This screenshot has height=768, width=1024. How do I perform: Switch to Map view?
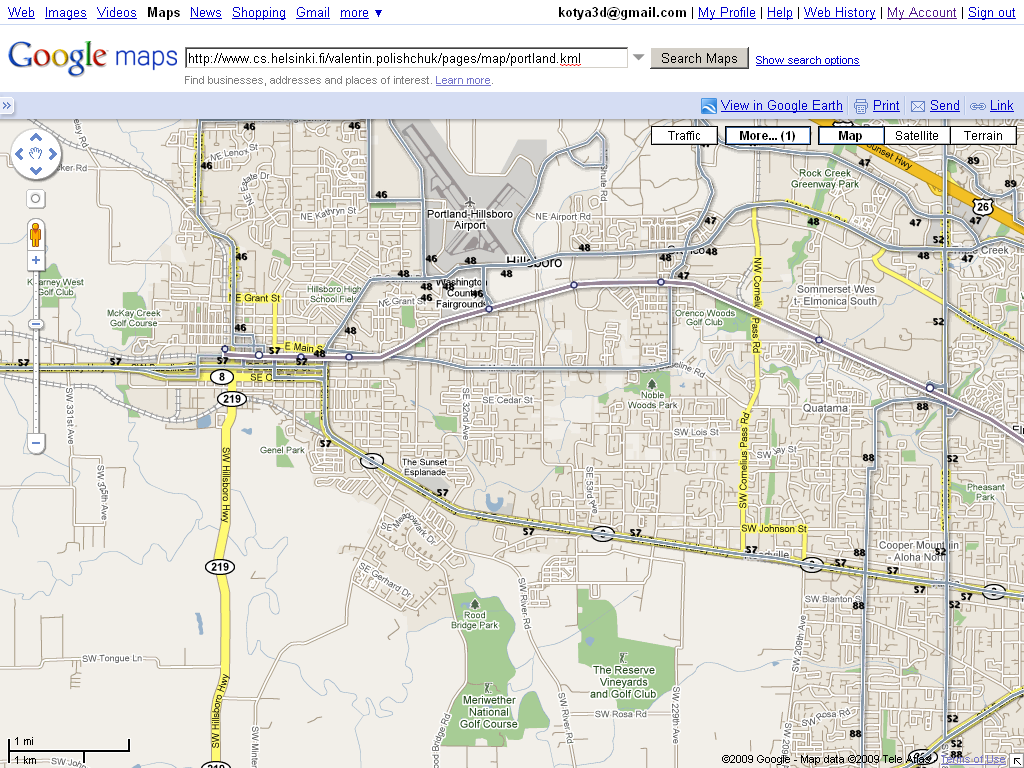[x=850, y=136]
